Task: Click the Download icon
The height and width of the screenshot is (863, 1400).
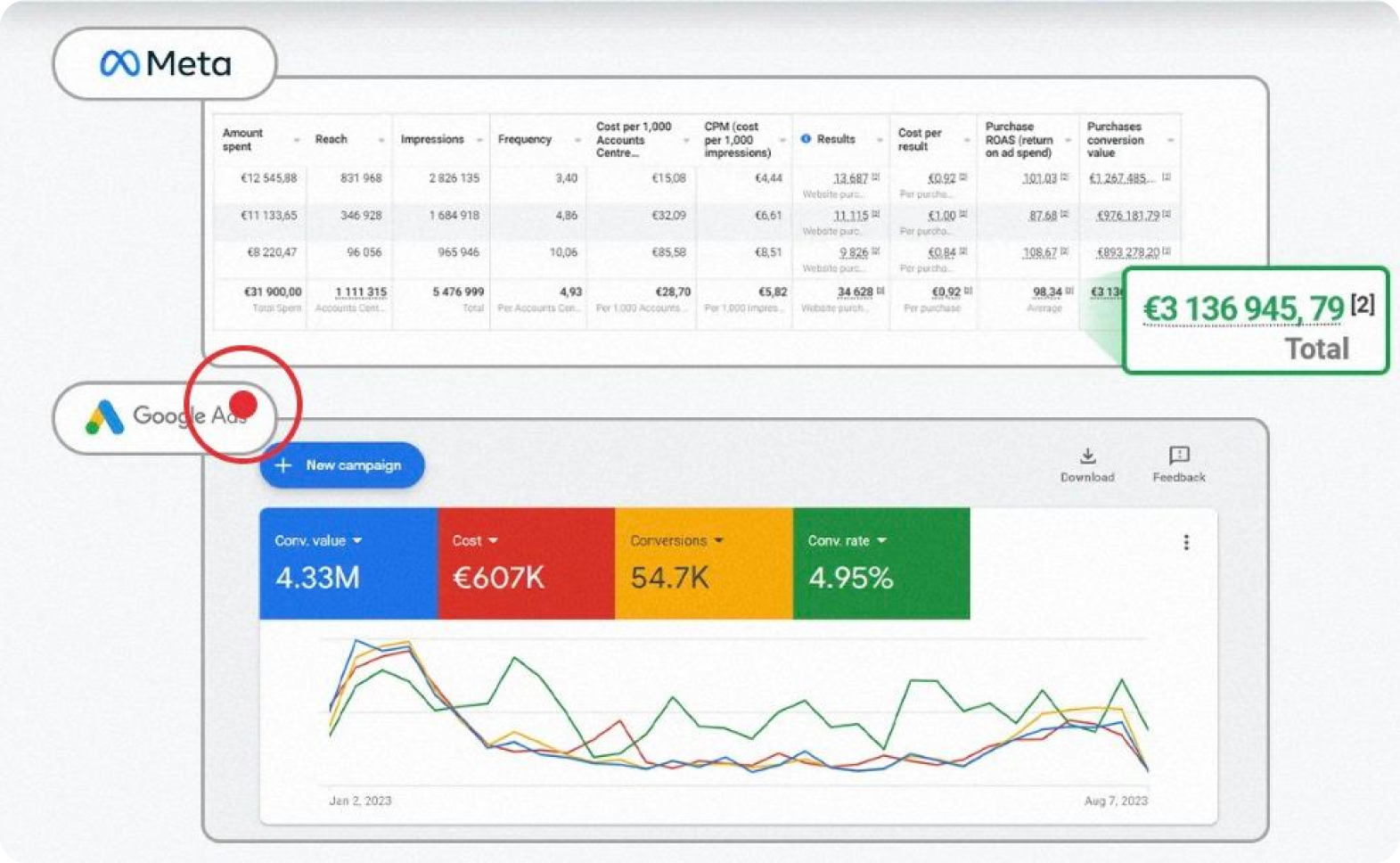Action: 1087,456
